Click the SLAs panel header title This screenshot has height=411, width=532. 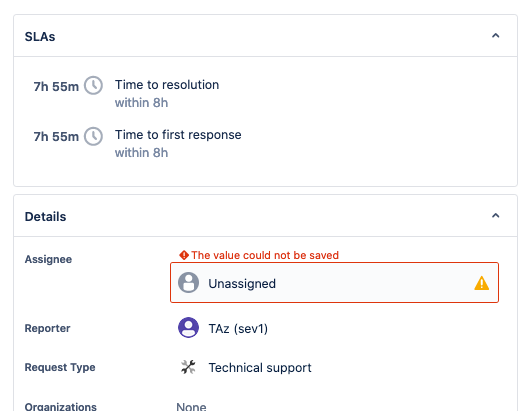pyautogui.click(x=40, y=36)
